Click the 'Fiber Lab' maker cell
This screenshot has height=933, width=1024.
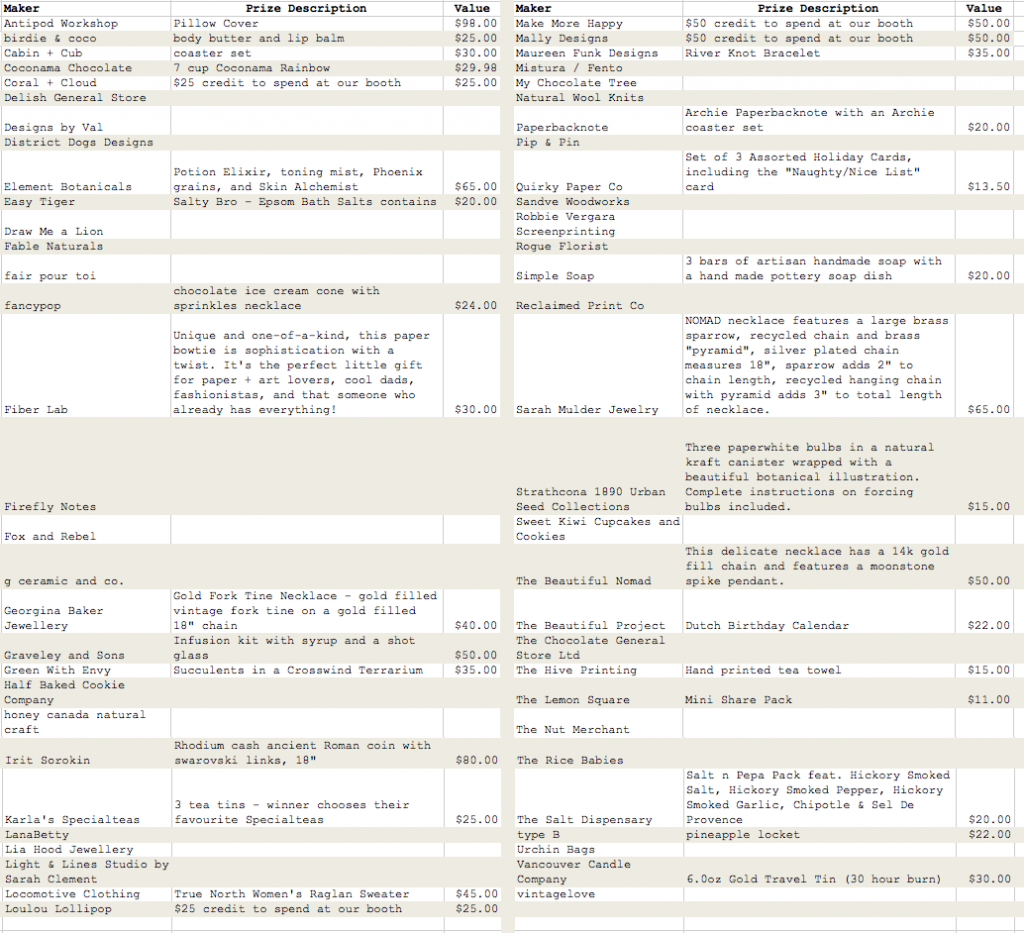pyautogui.click(x=86, y=366)
